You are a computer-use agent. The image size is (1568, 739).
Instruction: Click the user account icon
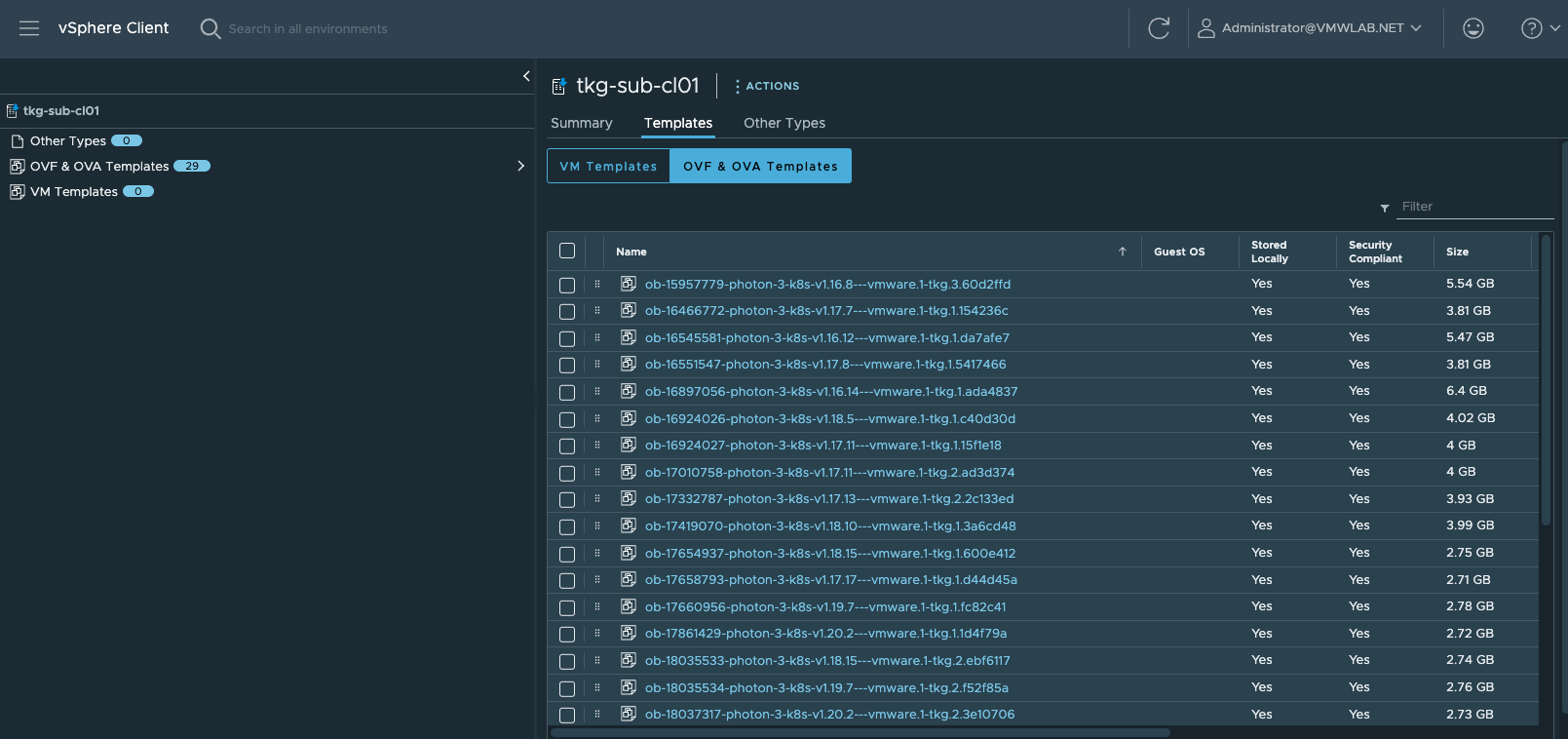(x=1206, y=28)
